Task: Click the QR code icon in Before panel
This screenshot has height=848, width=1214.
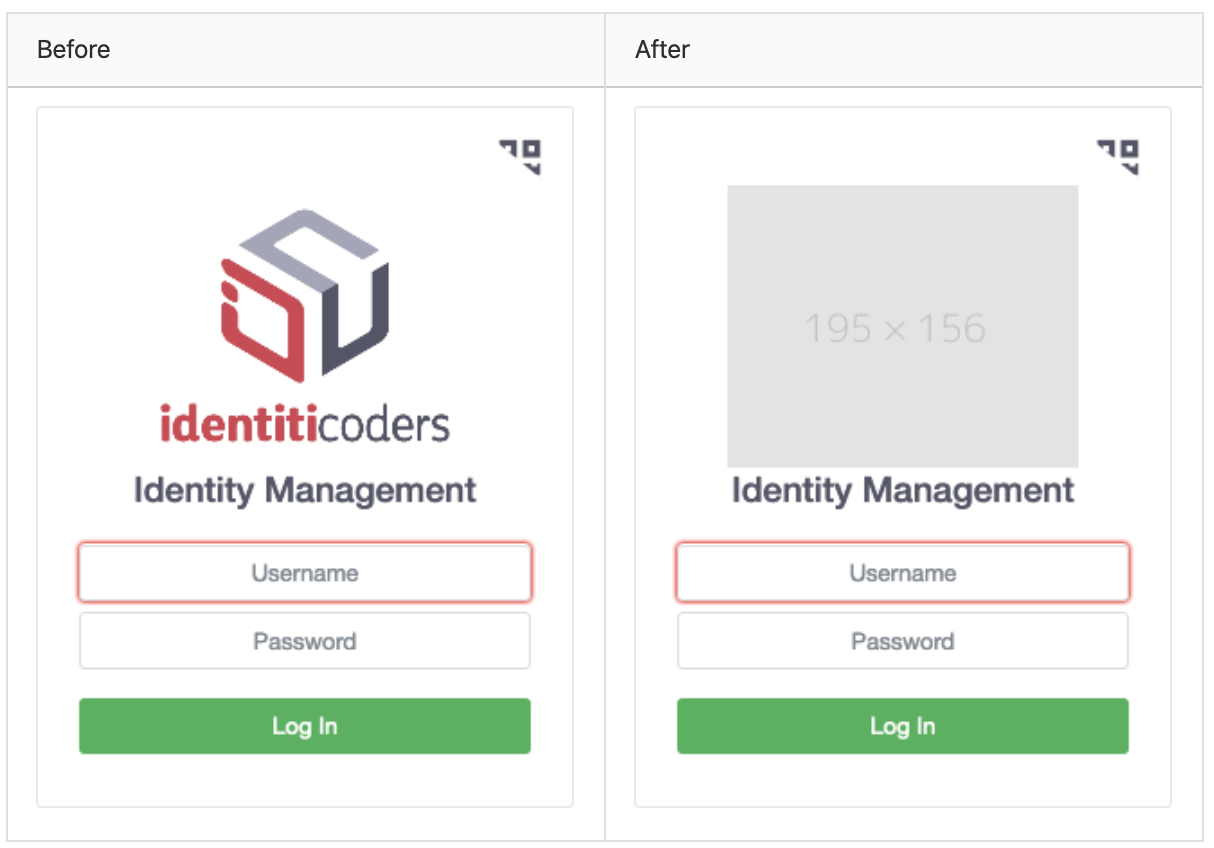Action: (x=520, y=157)
